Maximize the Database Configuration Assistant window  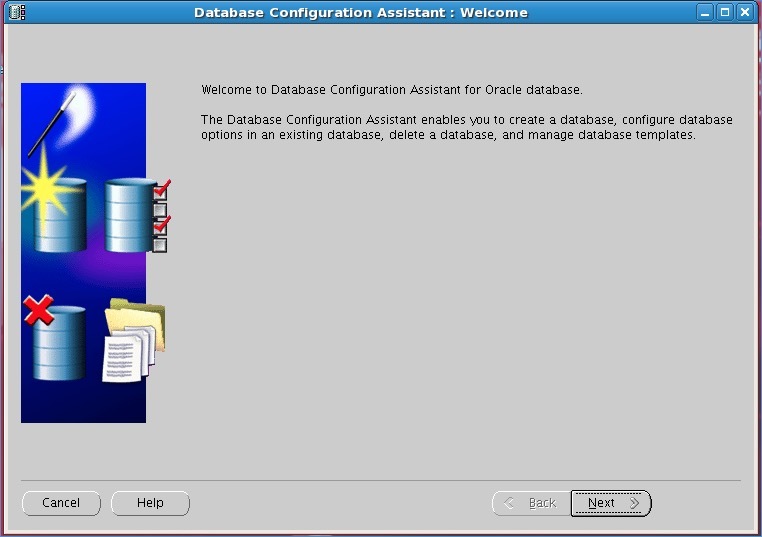[x=725, y=12]
